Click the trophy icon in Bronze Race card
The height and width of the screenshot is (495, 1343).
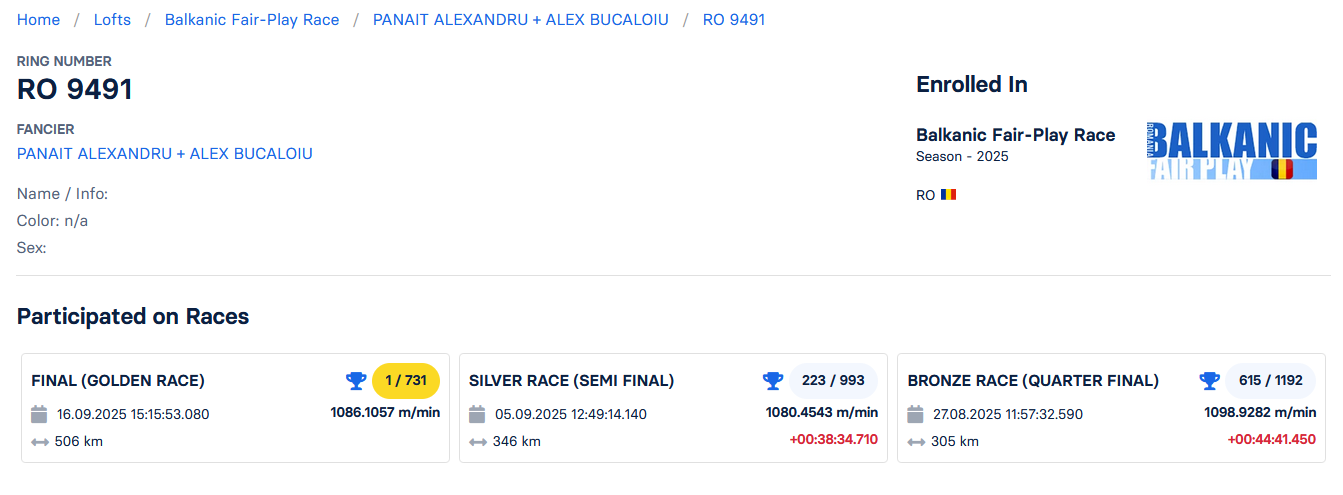point(1209,381)
